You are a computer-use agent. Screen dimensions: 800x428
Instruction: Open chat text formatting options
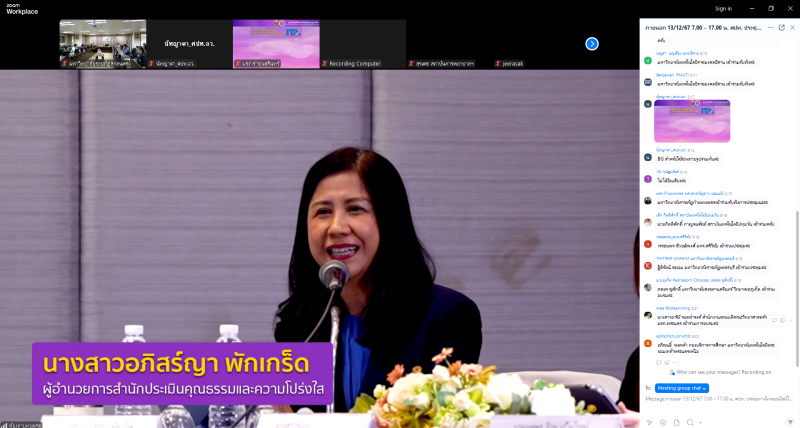(648, 421)
